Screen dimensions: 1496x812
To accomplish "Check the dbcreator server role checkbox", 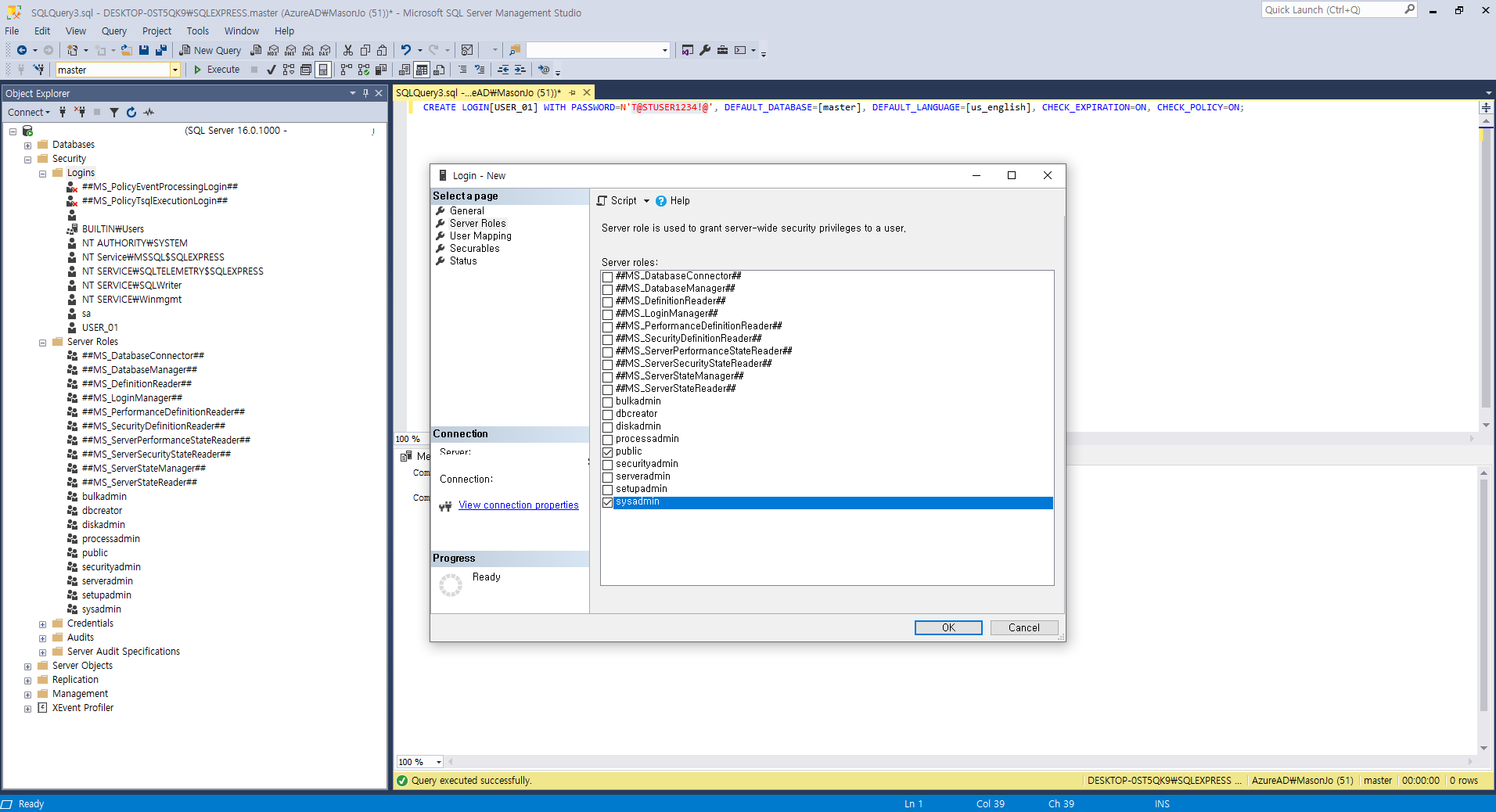I will pyautogui.click(x=607, y=415).
